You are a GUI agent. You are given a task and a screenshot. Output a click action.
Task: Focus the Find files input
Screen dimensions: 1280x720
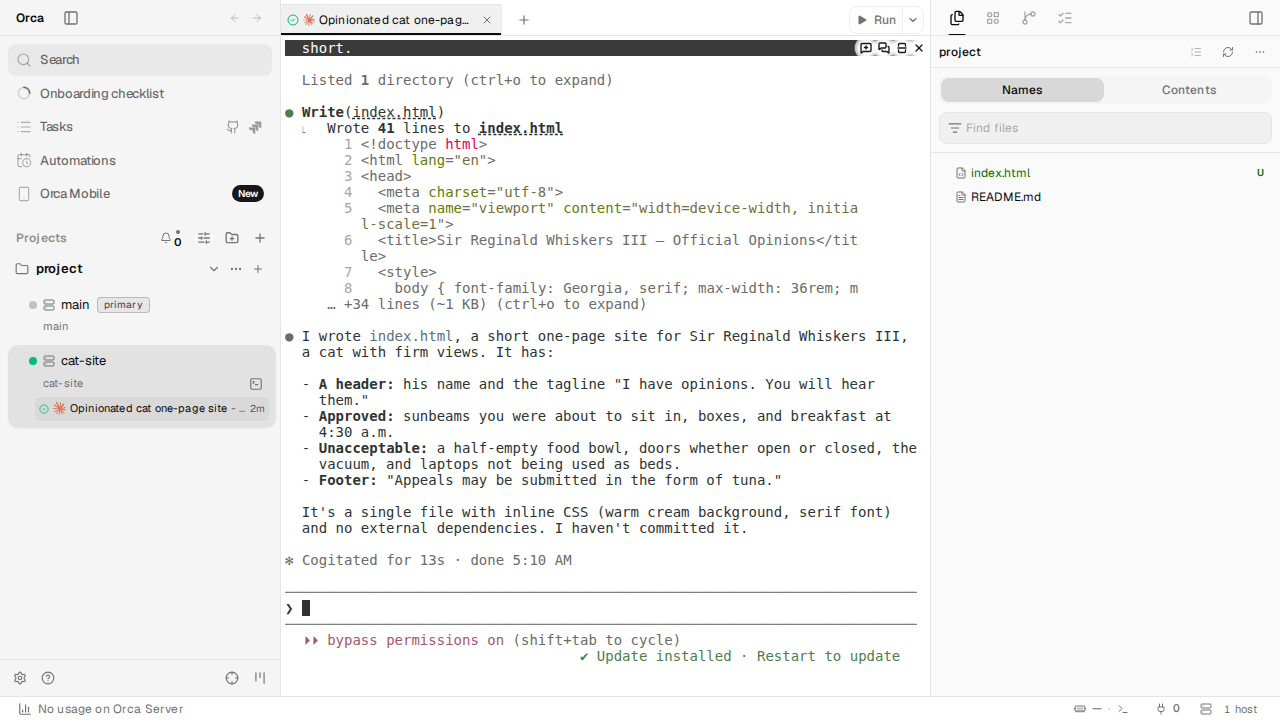tap(1105, 128)
